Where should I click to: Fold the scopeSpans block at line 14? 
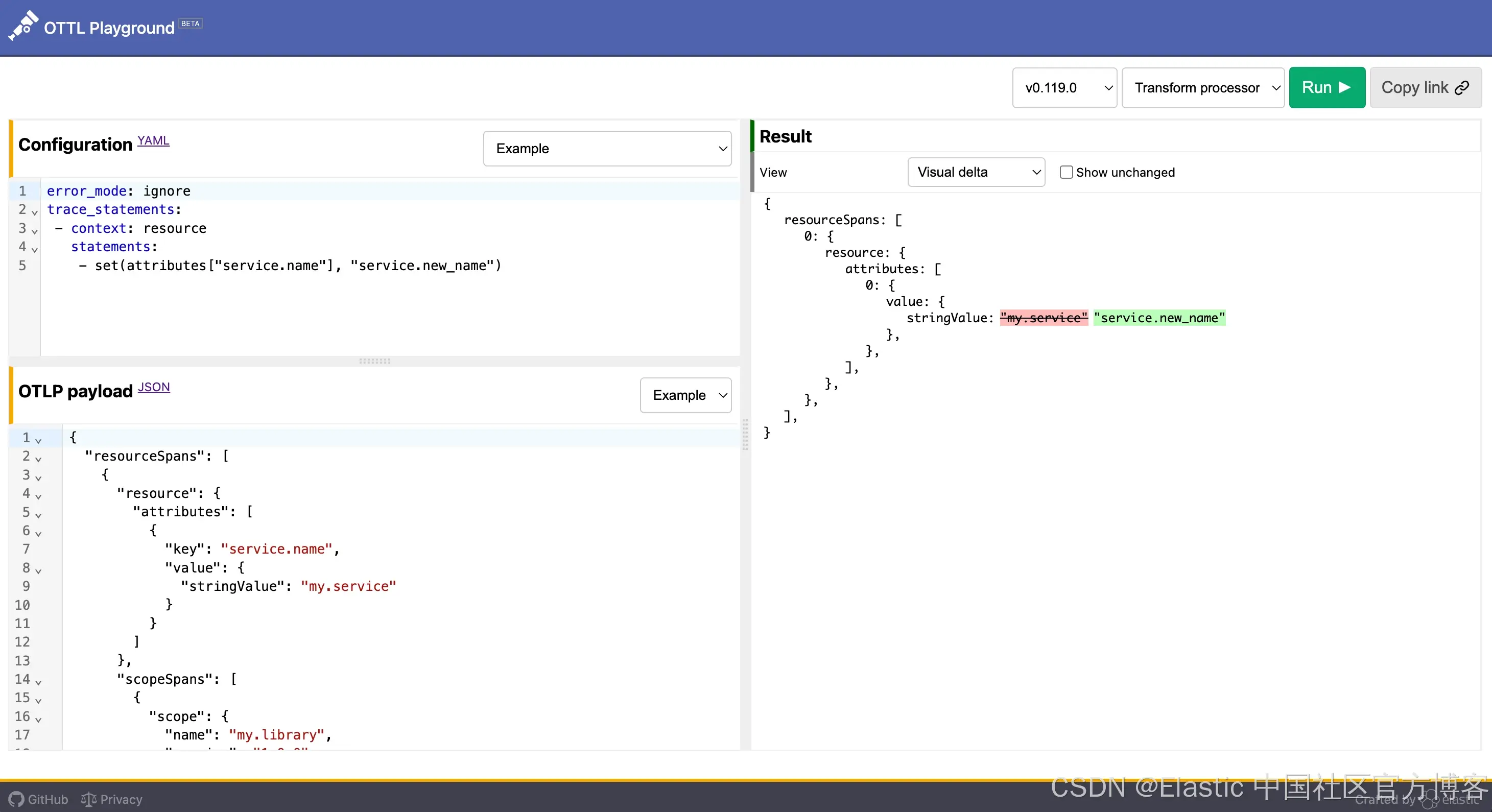point(38,682)
